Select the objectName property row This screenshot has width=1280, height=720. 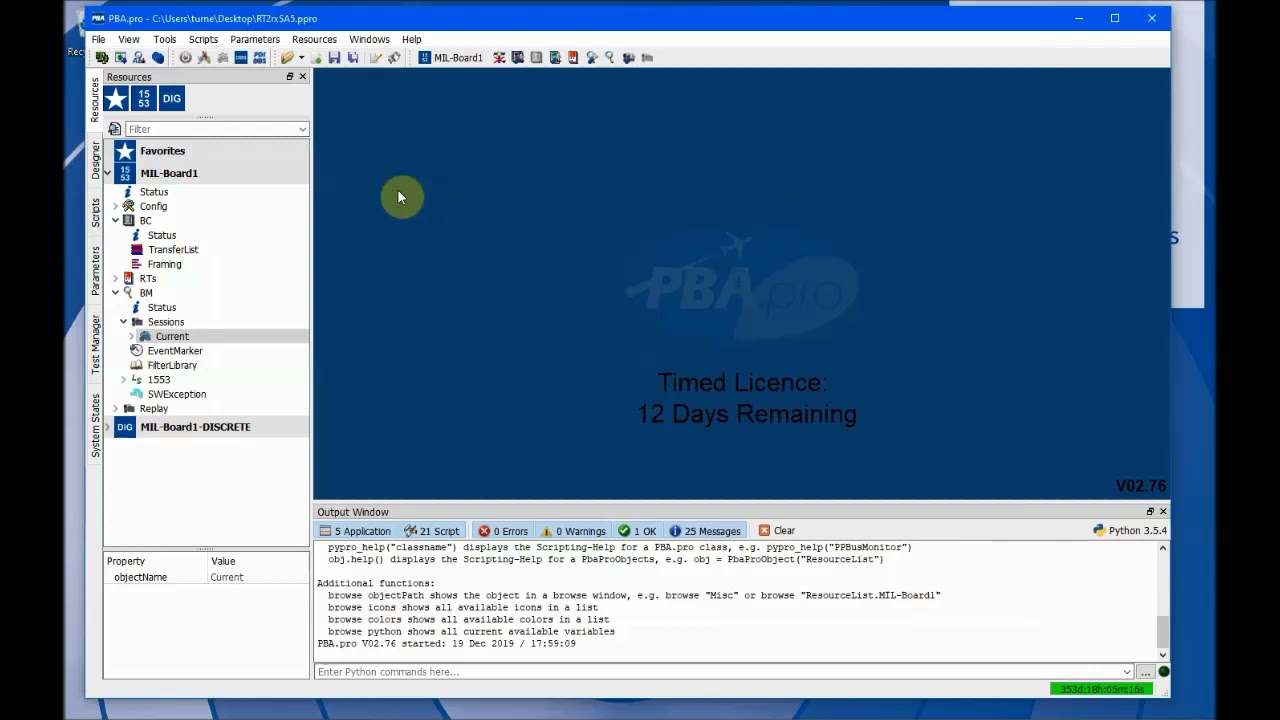[x=206, y=577]
